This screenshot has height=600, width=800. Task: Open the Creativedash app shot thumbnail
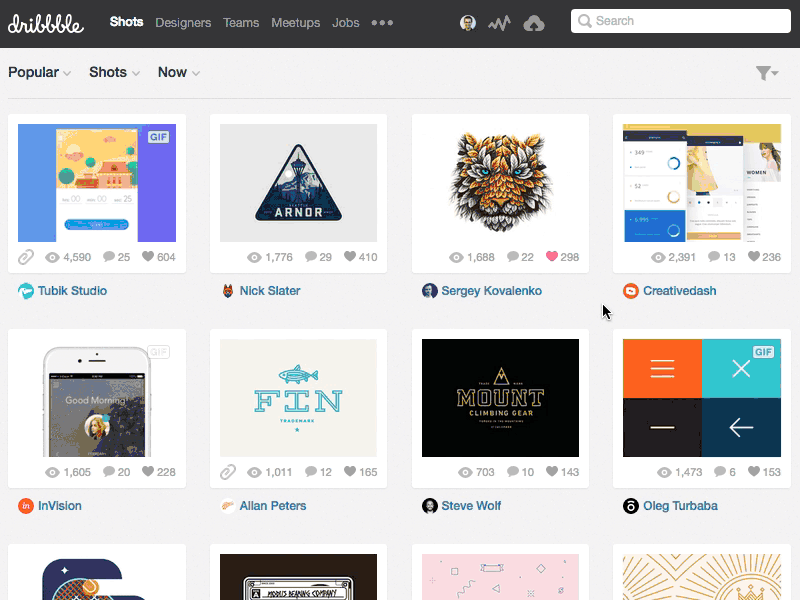tap(702, 183)
